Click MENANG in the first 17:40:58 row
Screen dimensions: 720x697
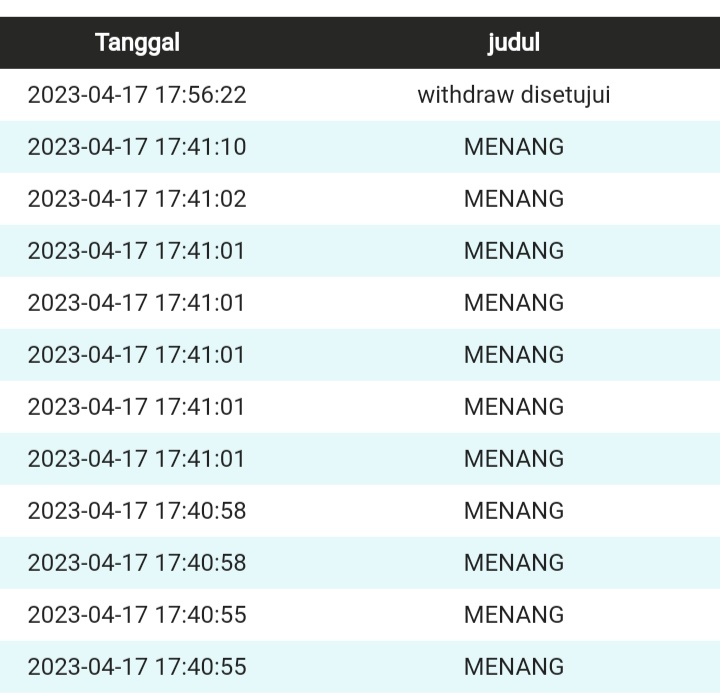click(x=514, y=511)
